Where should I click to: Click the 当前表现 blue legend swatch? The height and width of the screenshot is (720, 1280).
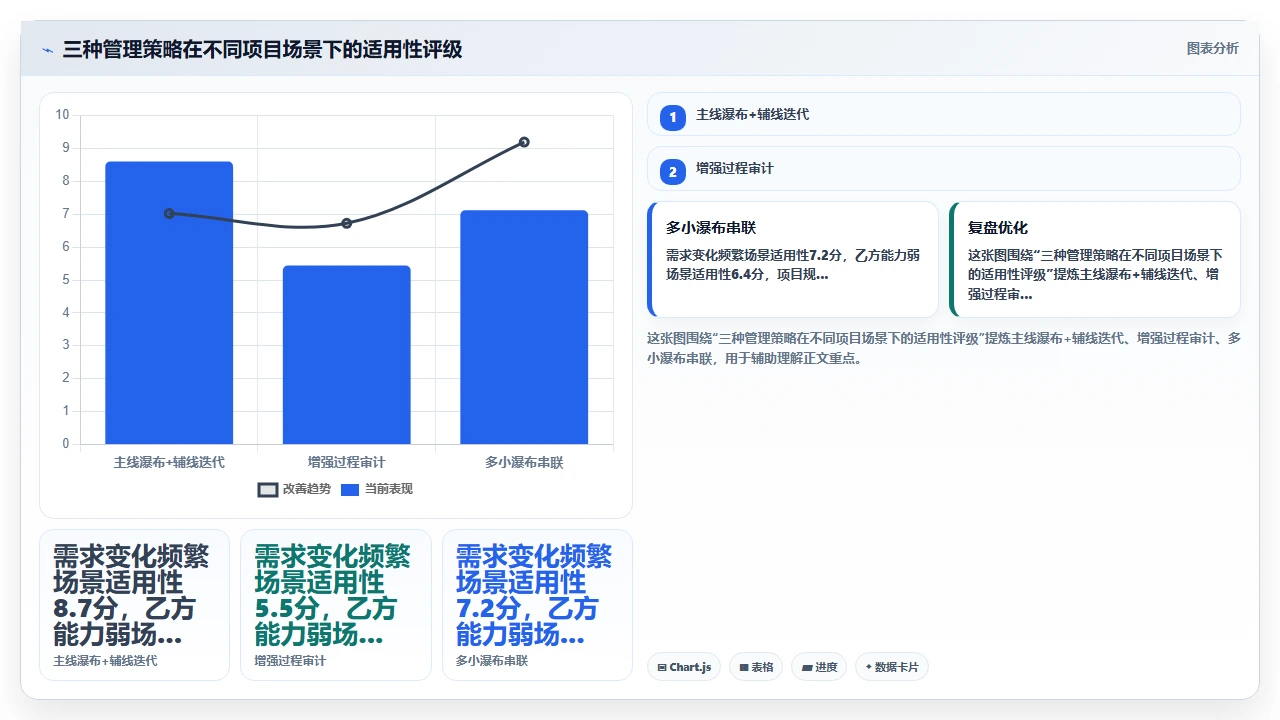click(350, 490)
